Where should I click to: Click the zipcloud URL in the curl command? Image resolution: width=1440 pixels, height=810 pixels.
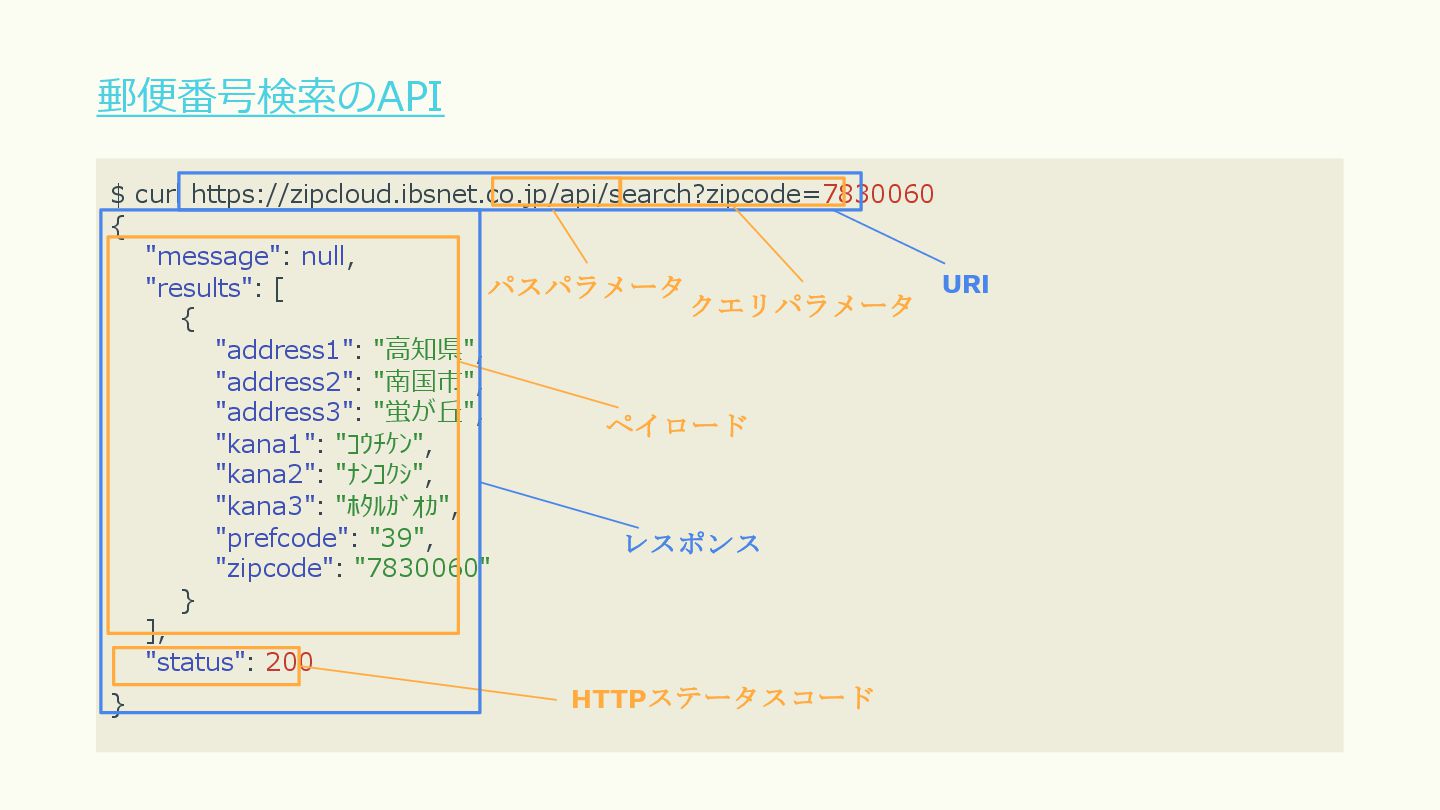[563, 193]
